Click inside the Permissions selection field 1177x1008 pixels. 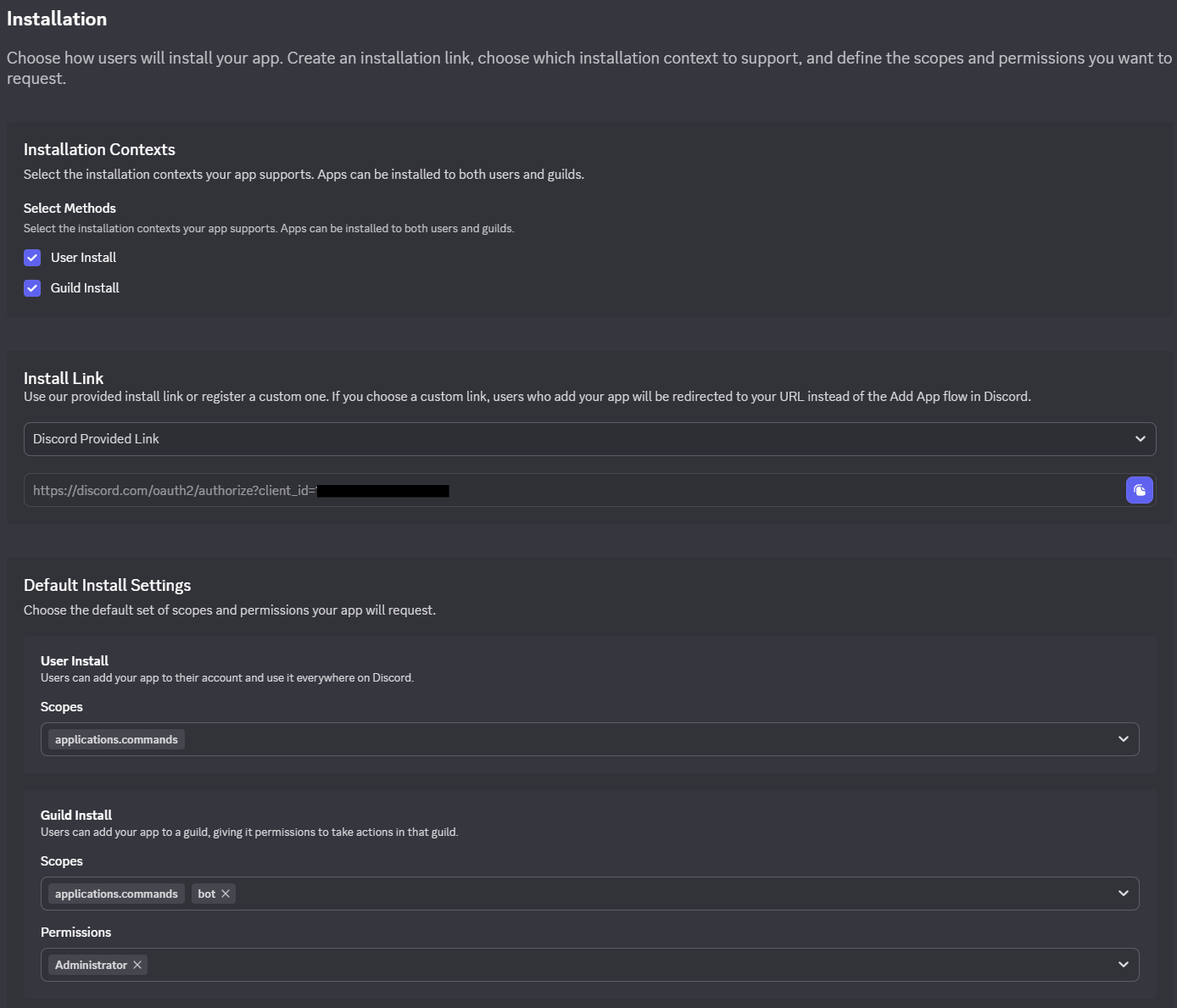point(628,965)
